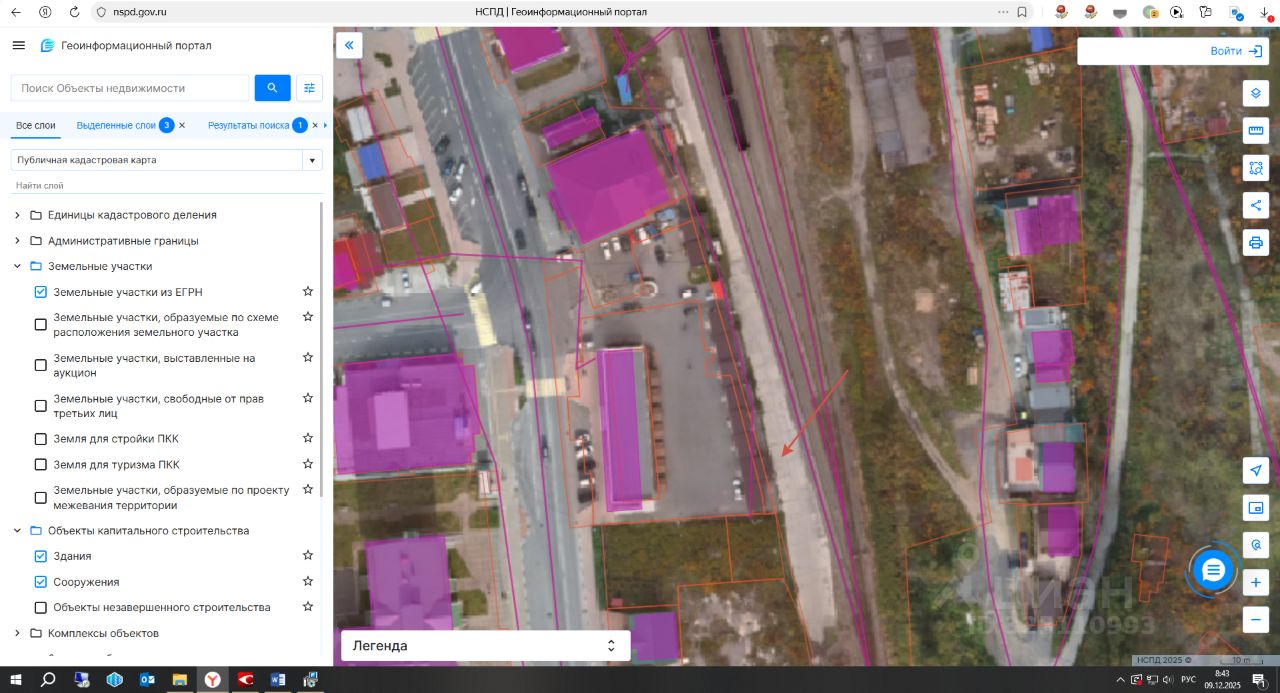
Task: Open 'Публичная кадастровая карта' dropdown
Action: pyautogui.click(x=167, y=160)
